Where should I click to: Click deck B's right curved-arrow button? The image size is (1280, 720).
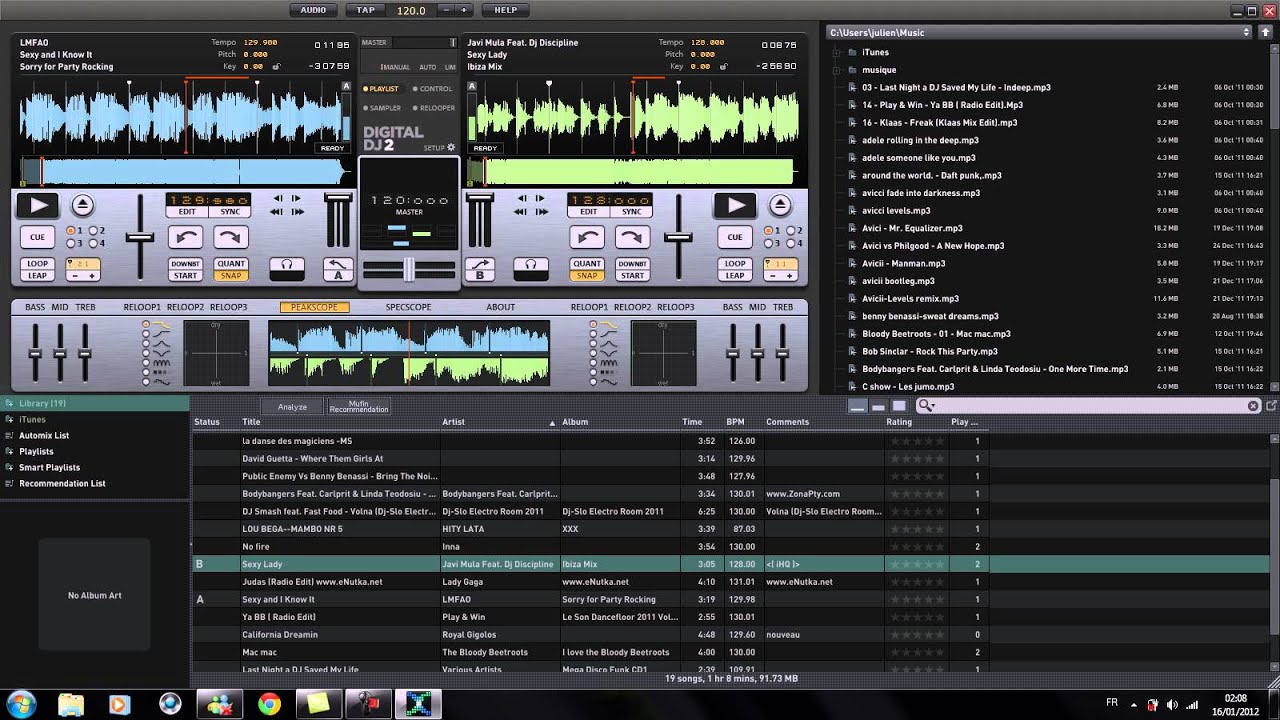point(632,237)
